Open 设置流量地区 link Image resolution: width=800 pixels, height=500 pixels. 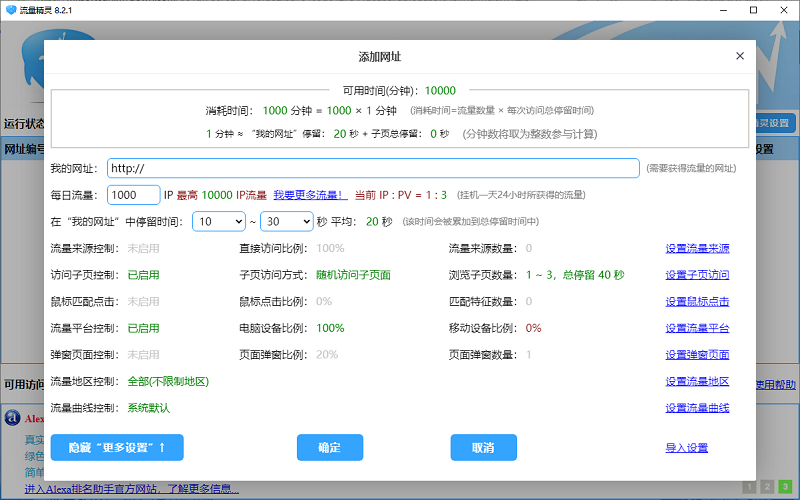697,382
